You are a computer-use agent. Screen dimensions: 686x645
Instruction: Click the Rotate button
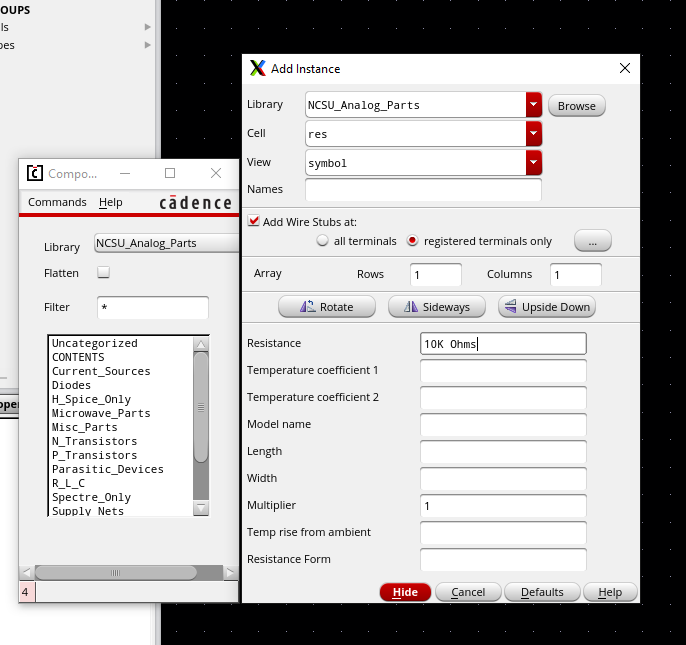tap(327, 307)
